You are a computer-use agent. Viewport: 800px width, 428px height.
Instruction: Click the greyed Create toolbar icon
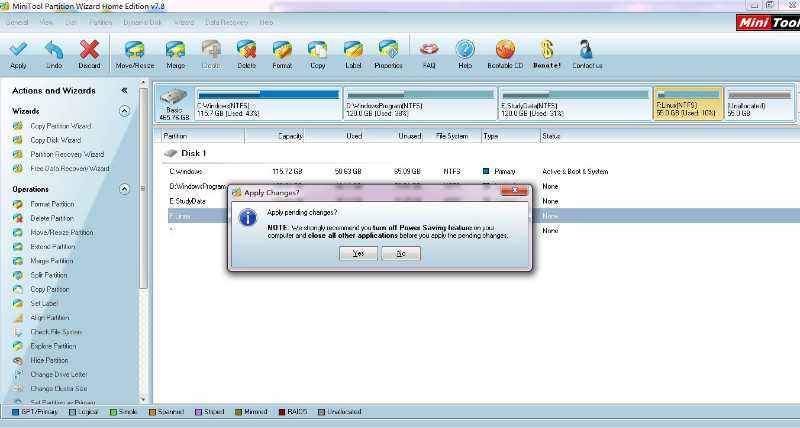[211, 49]
